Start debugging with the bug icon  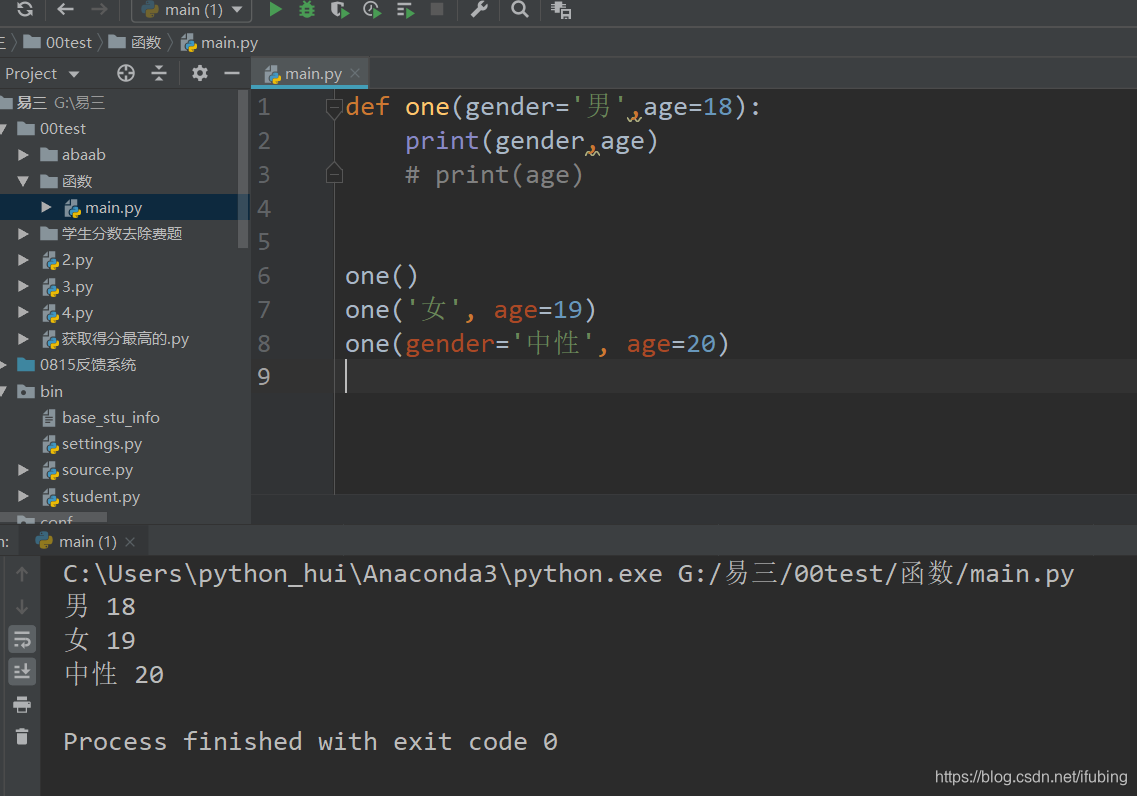point(307,9)
